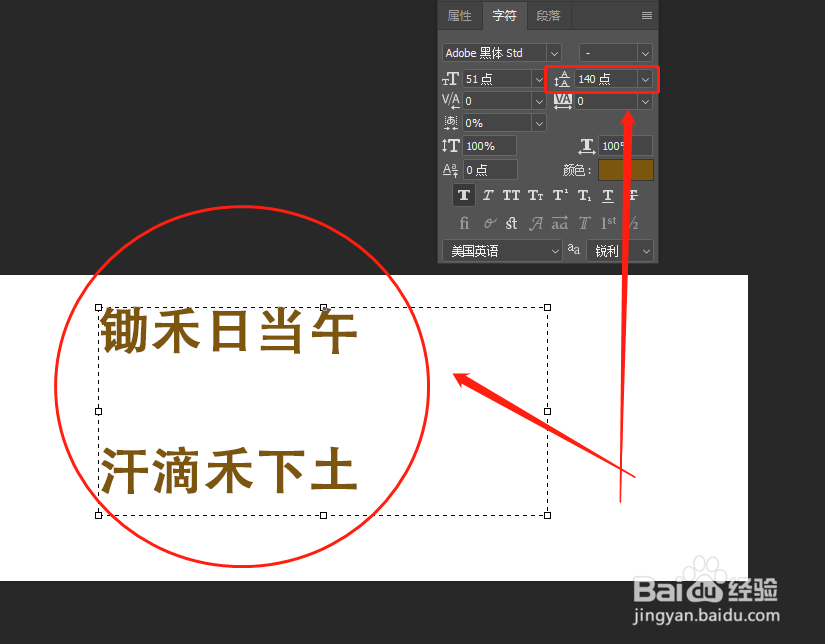The image size is (825, 644).
Task: Toggle Superscript style
Action: coord(560,195)
